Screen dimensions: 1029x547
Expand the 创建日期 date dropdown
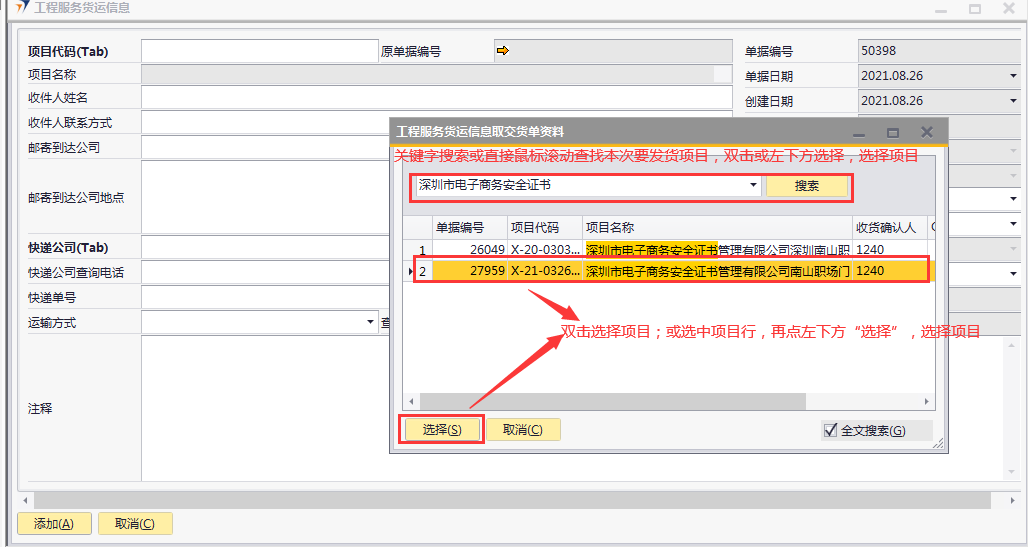tap(1012, 101)
